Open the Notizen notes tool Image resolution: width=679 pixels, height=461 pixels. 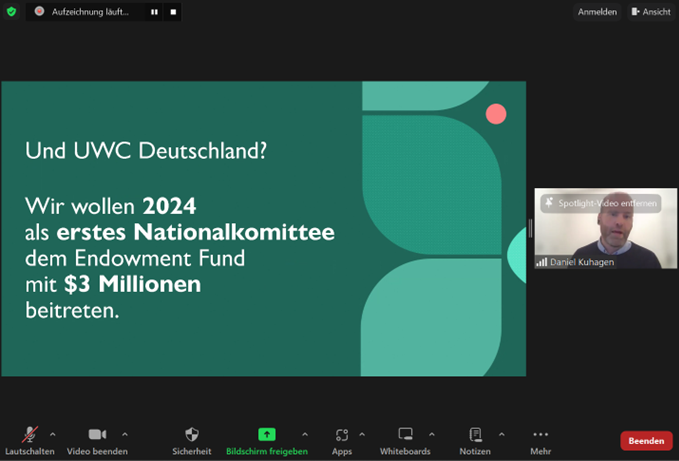pos(475,435)
